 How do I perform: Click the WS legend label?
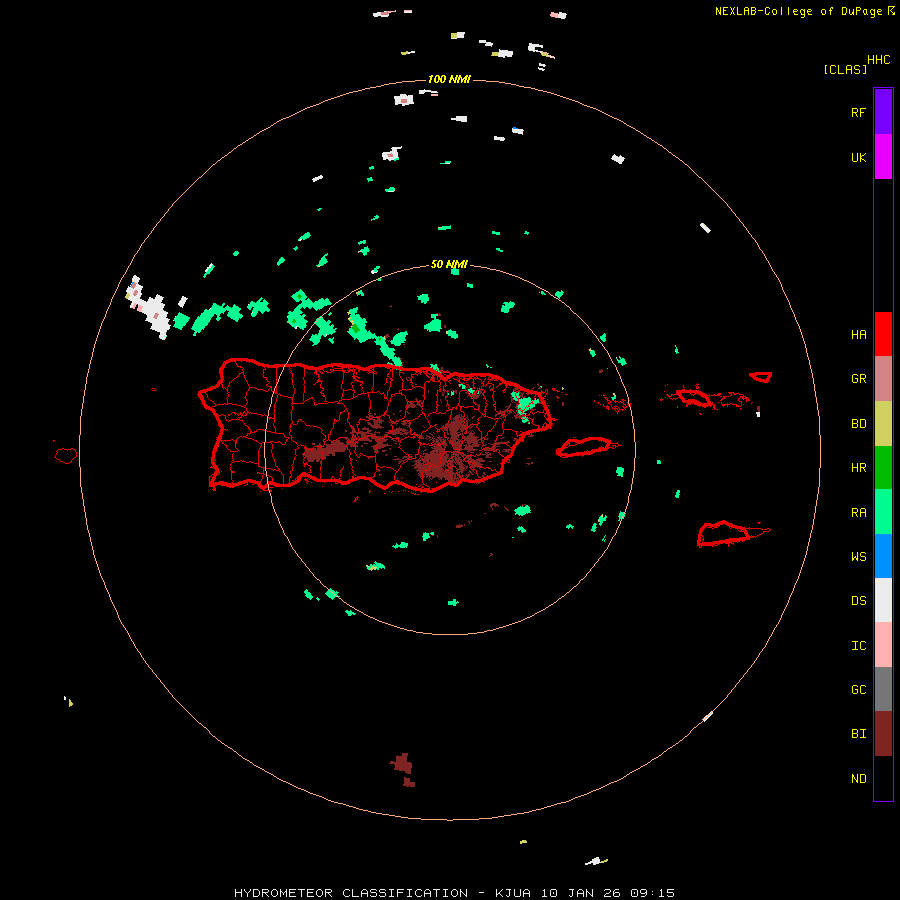[858, 557]
